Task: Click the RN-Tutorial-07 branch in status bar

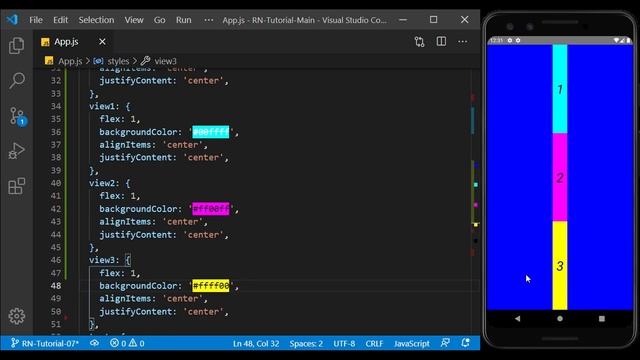Action: [44, 343]
